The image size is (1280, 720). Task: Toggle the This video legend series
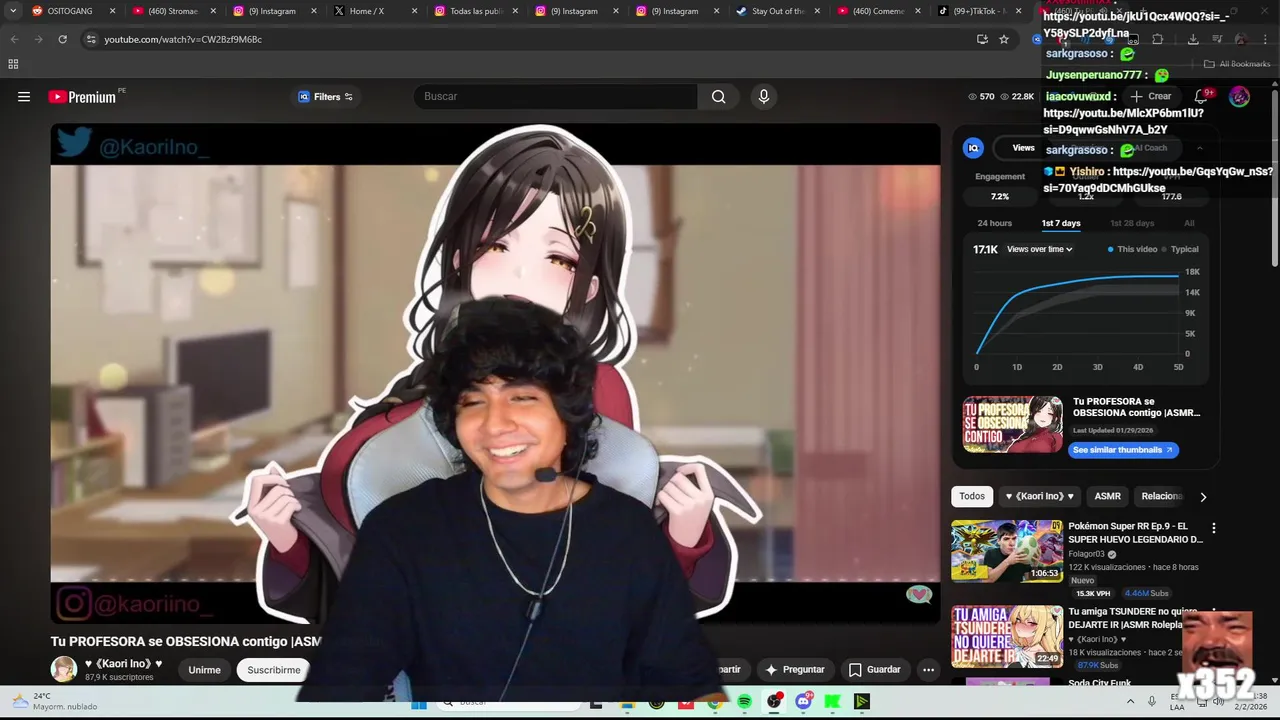(x=1132, y=249)
